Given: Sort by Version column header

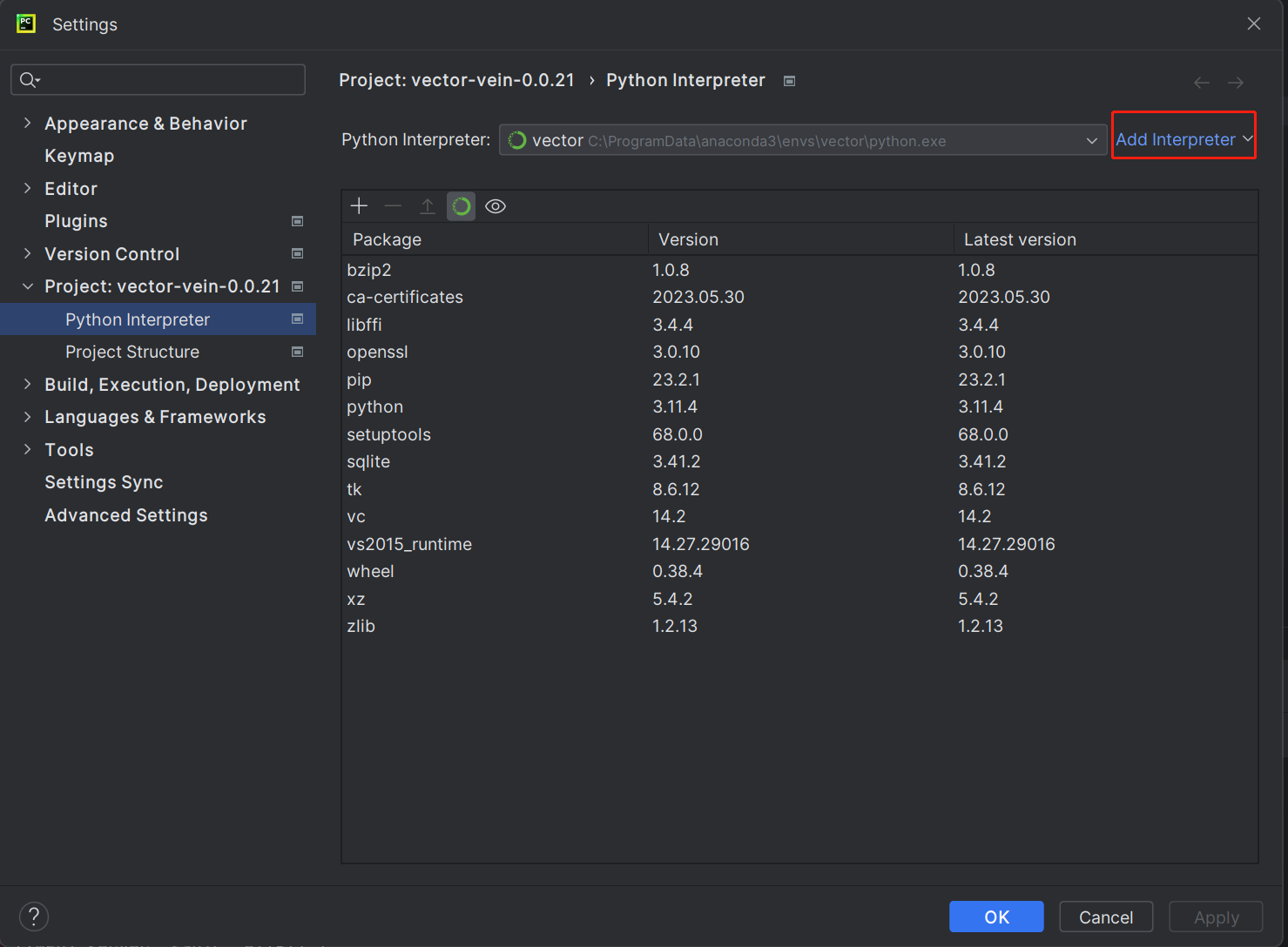Looking at the screenshot, I should [801, 239].
